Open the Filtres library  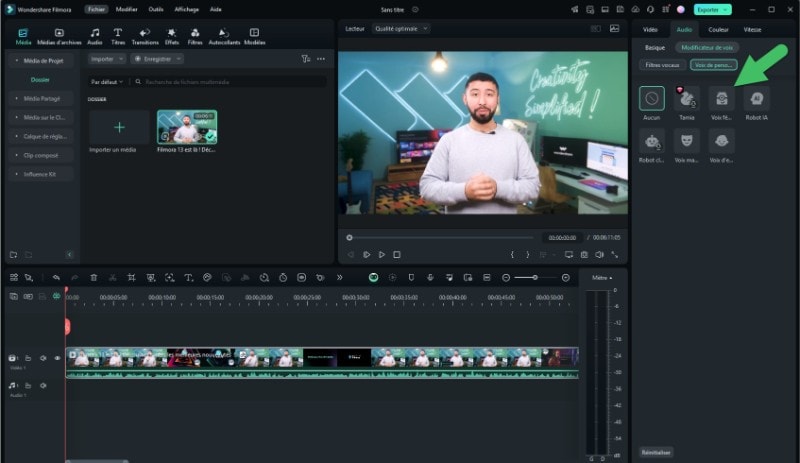pyautogui.click(x=195, y=37)
